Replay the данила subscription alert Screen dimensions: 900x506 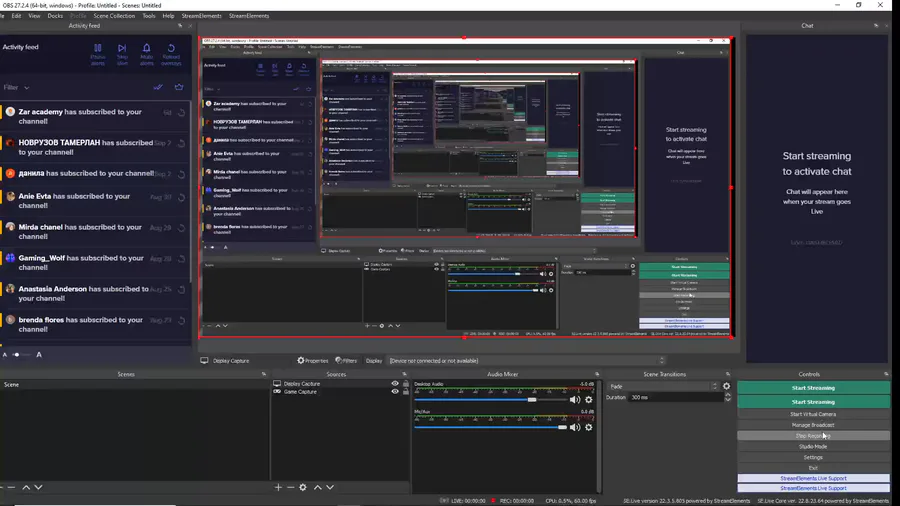point(181,174)
